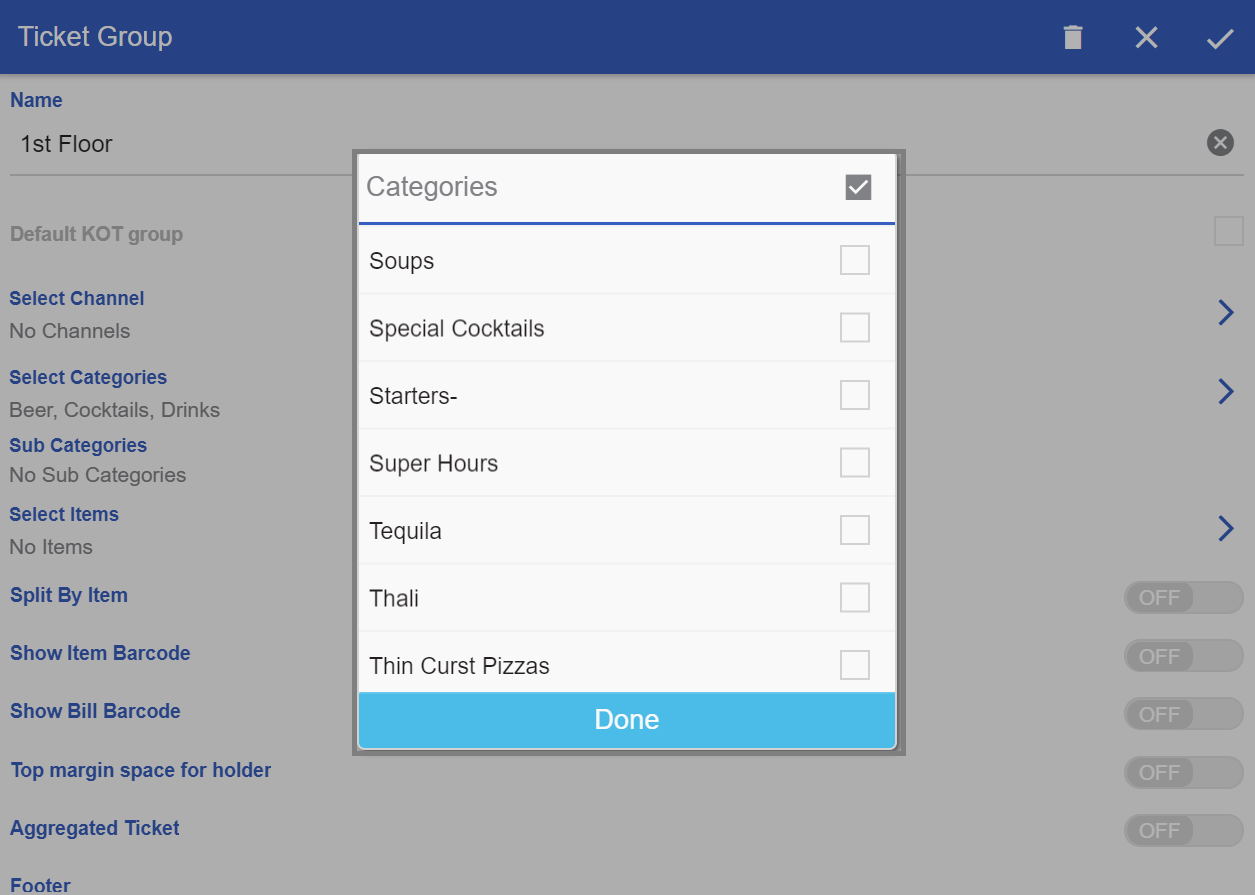This screenshot has width=1255, height=895.
Task: Switch on Aggregated Ticket toggle
Action: (1184, 830)
